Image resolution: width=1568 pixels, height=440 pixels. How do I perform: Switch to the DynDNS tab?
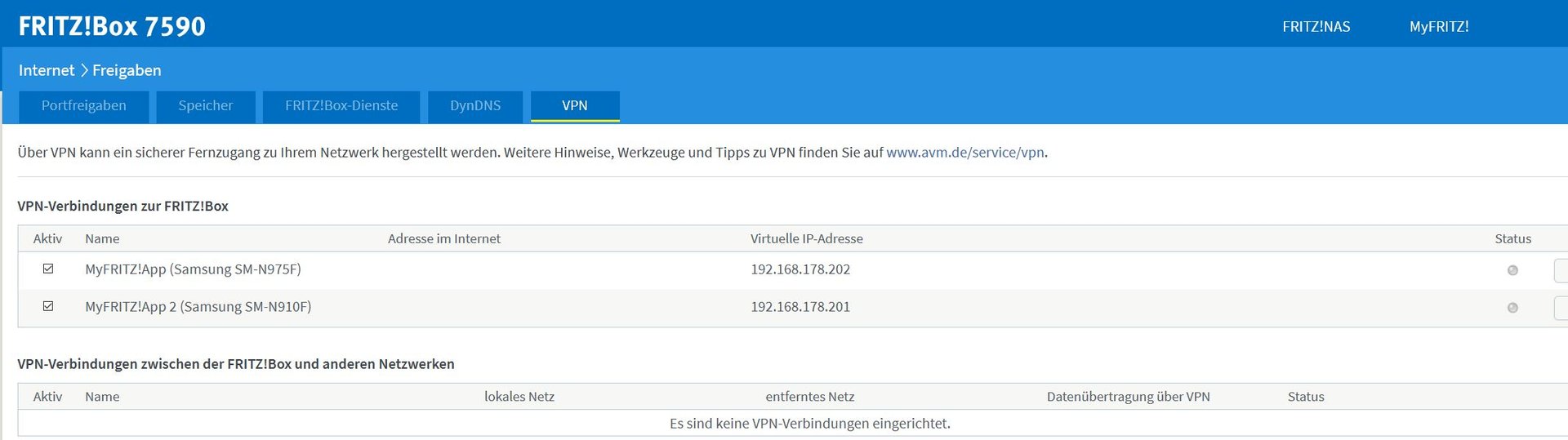475,106
